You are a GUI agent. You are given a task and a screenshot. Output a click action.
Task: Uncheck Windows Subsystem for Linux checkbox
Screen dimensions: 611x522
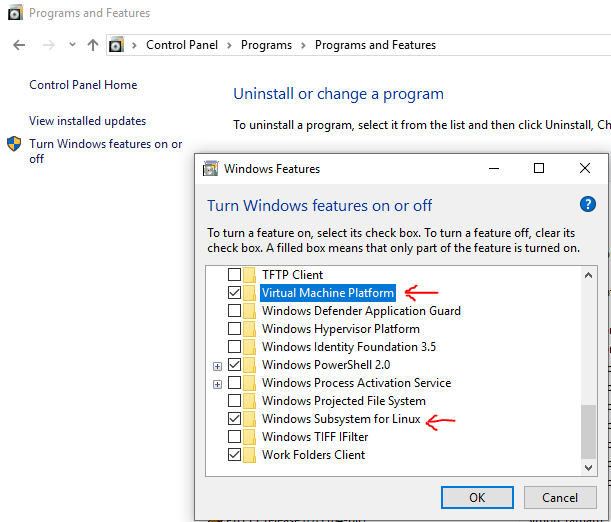tap(234, 418)
